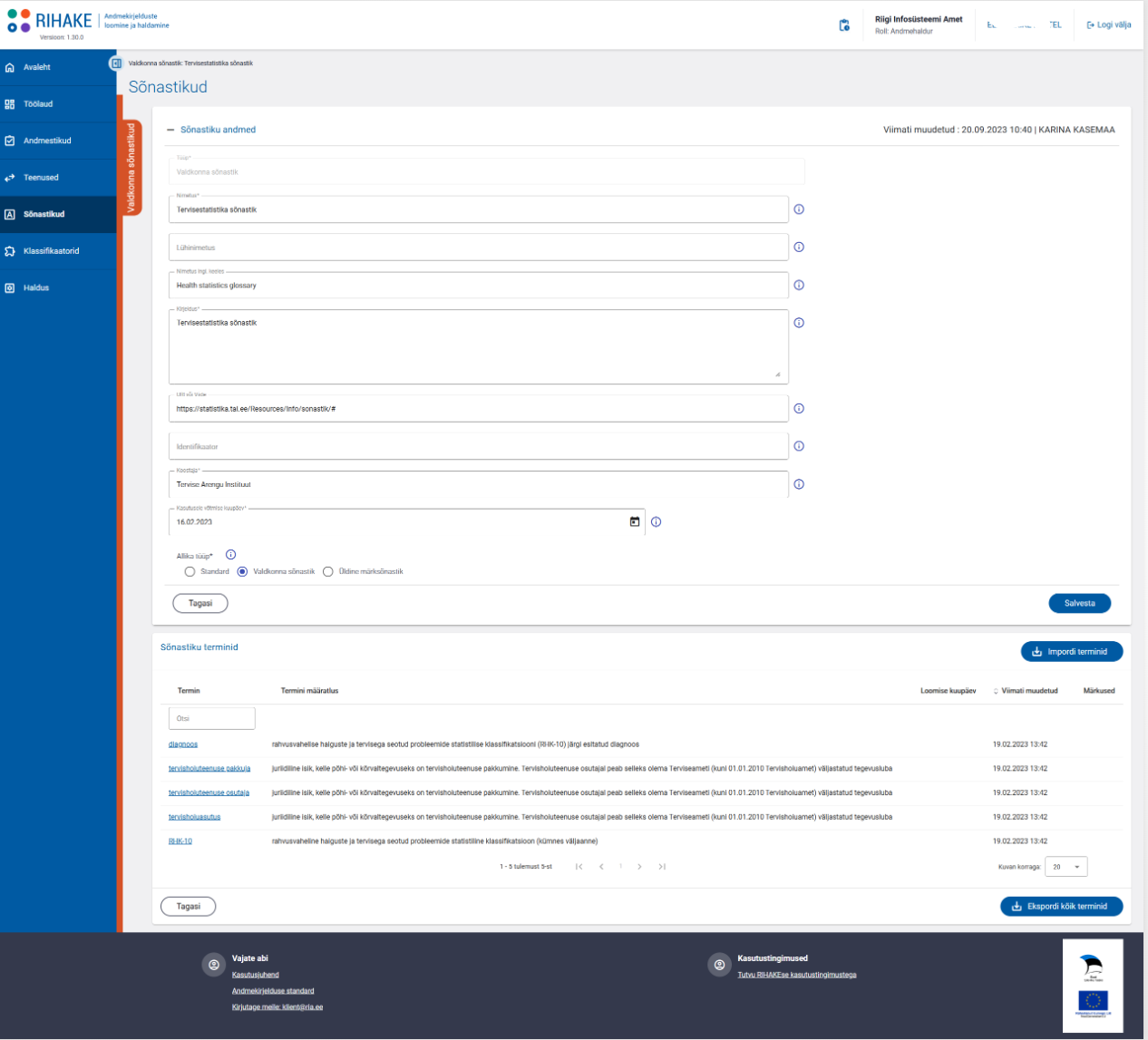
Task: Click the Kirjutage meile email link
Action: click(x=277, y=1007)
